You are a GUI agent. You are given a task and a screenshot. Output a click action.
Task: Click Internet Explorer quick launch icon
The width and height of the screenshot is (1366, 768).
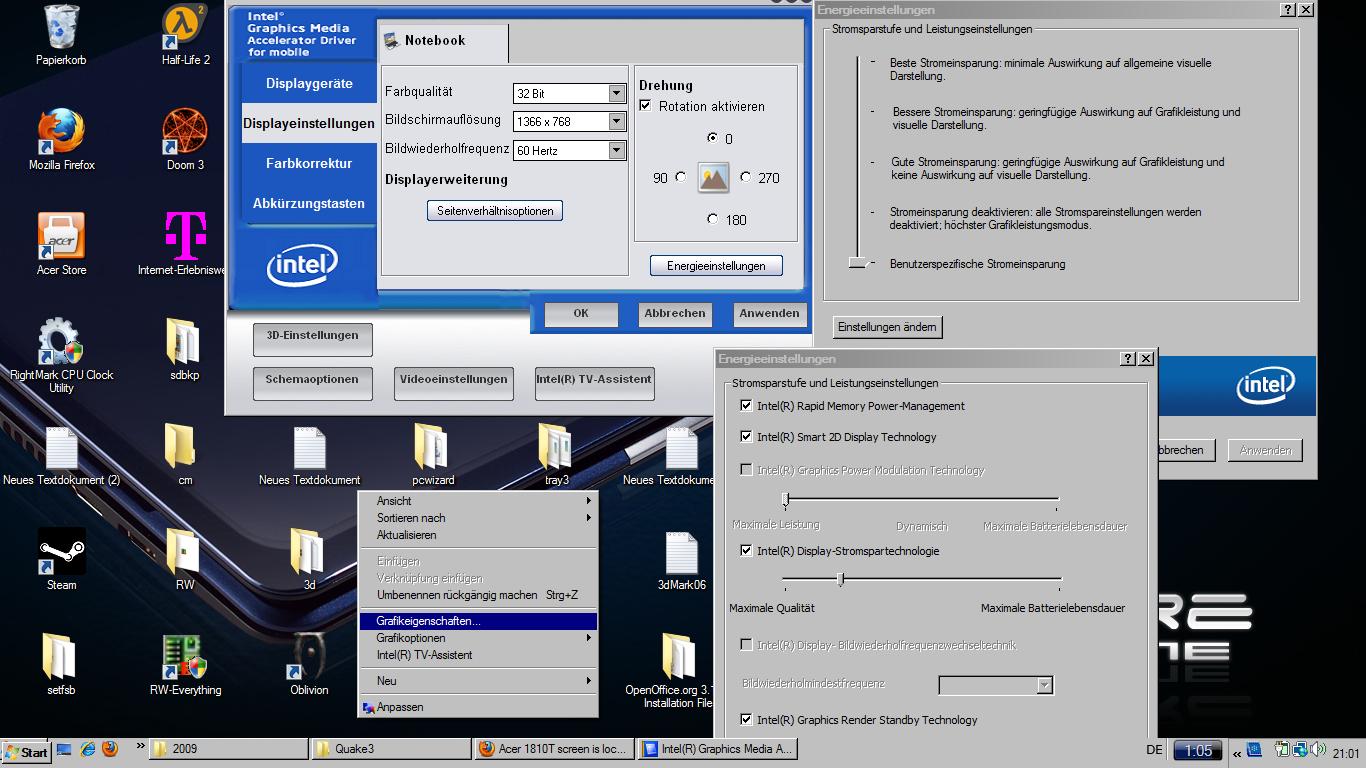(x=87, y=749)
